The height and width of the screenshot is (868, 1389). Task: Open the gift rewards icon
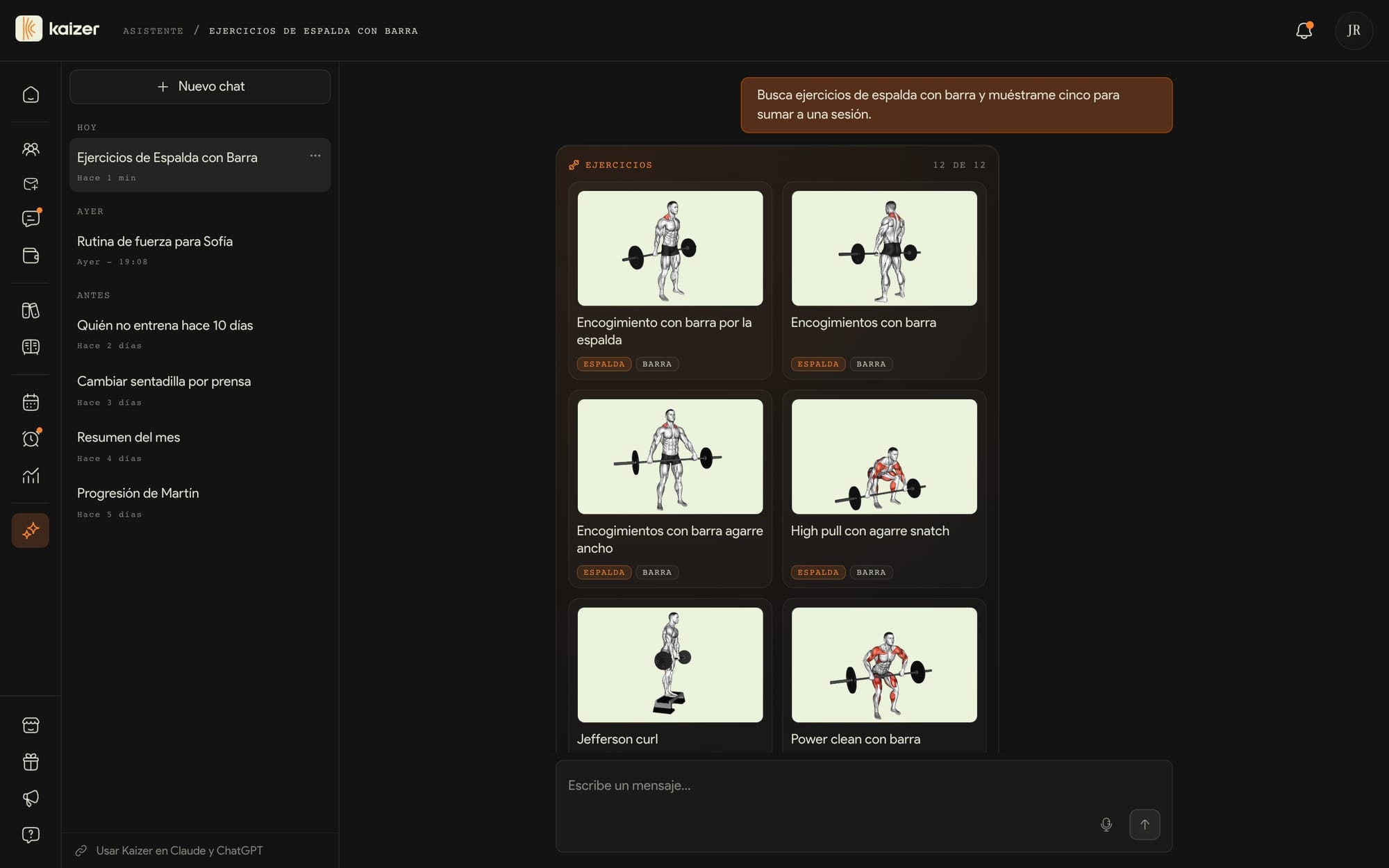[31, 762]
